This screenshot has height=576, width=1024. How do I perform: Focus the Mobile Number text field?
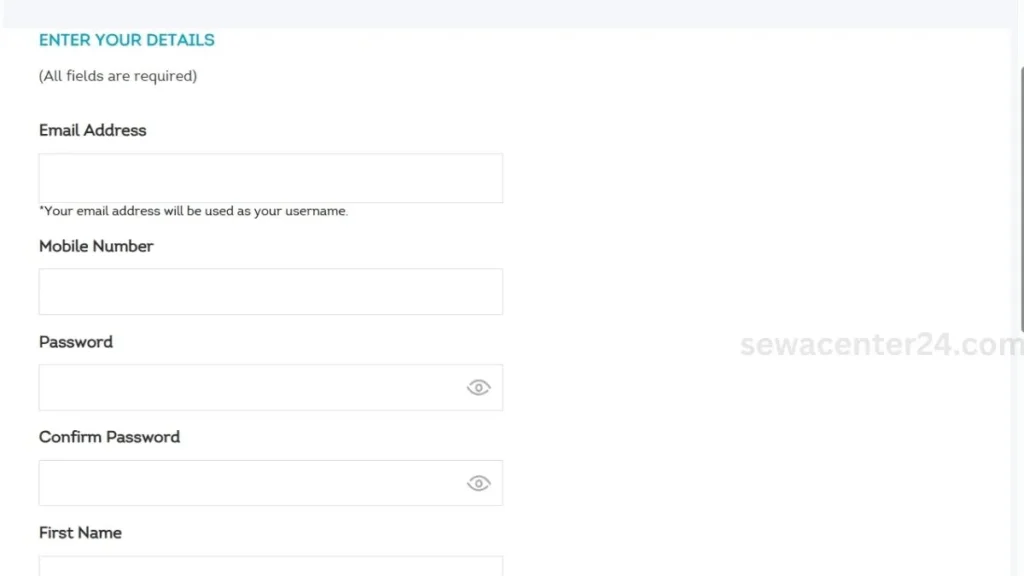point(270,292)
